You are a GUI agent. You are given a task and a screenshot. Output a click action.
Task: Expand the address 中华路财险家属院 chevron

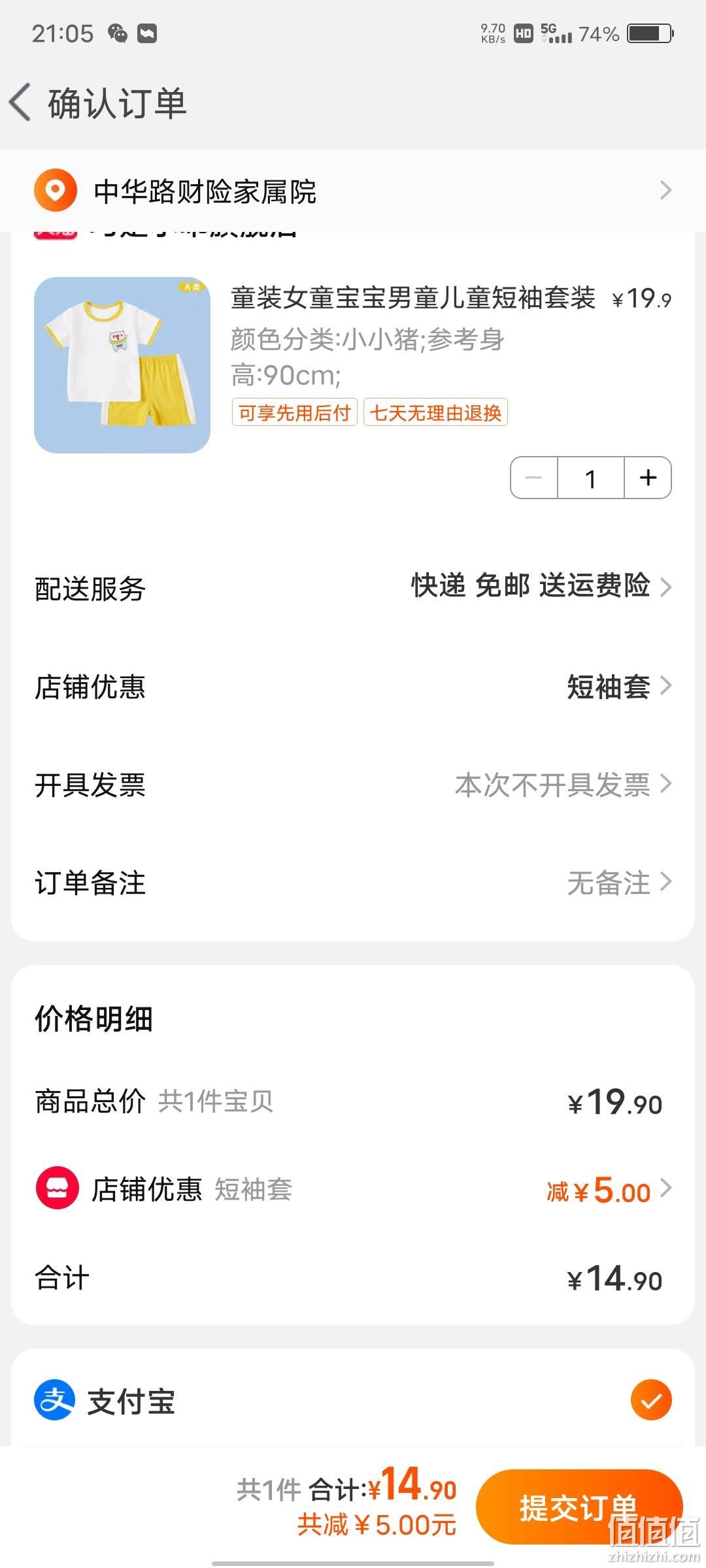tap(665, 190)
